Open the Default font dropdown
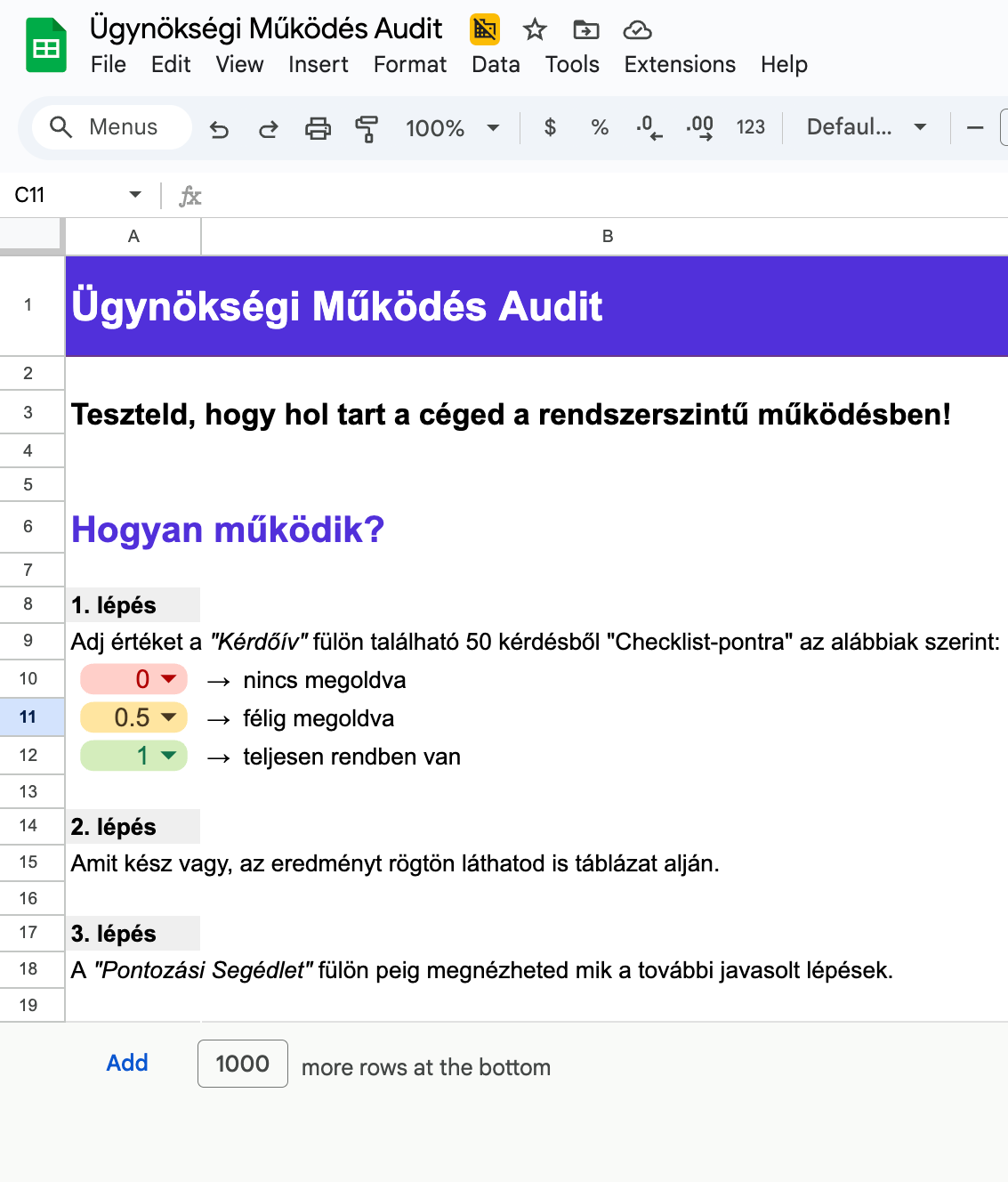1008x1182 pixels. [866, 127]
